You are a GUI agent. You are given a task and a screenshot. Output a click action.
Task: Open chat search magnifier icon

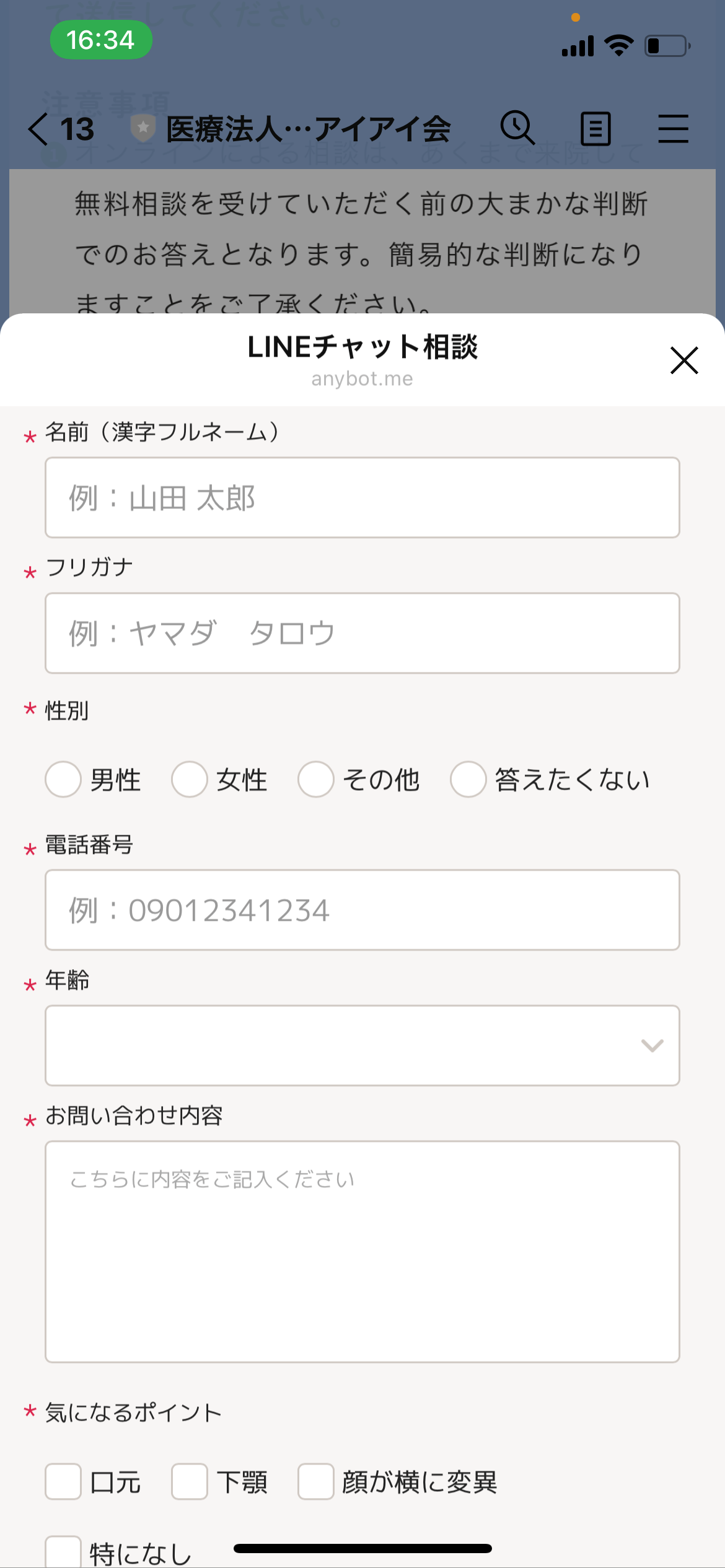pyautogui.click(x=517, y=128)
